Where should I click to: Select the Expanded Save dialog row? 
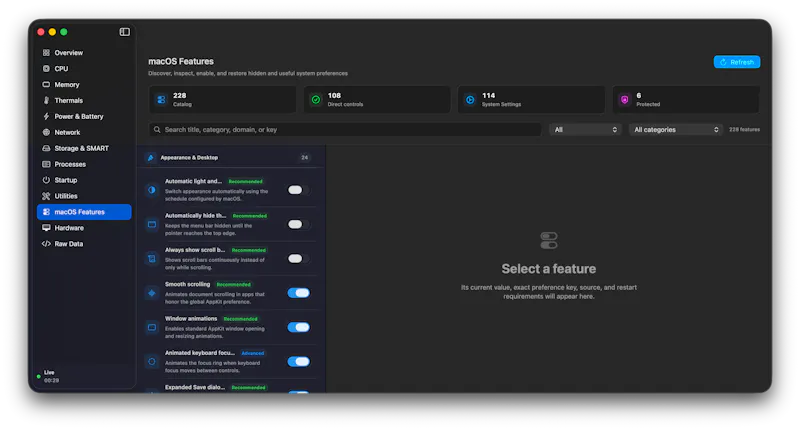pyautogui.click(x=231, y=388)
